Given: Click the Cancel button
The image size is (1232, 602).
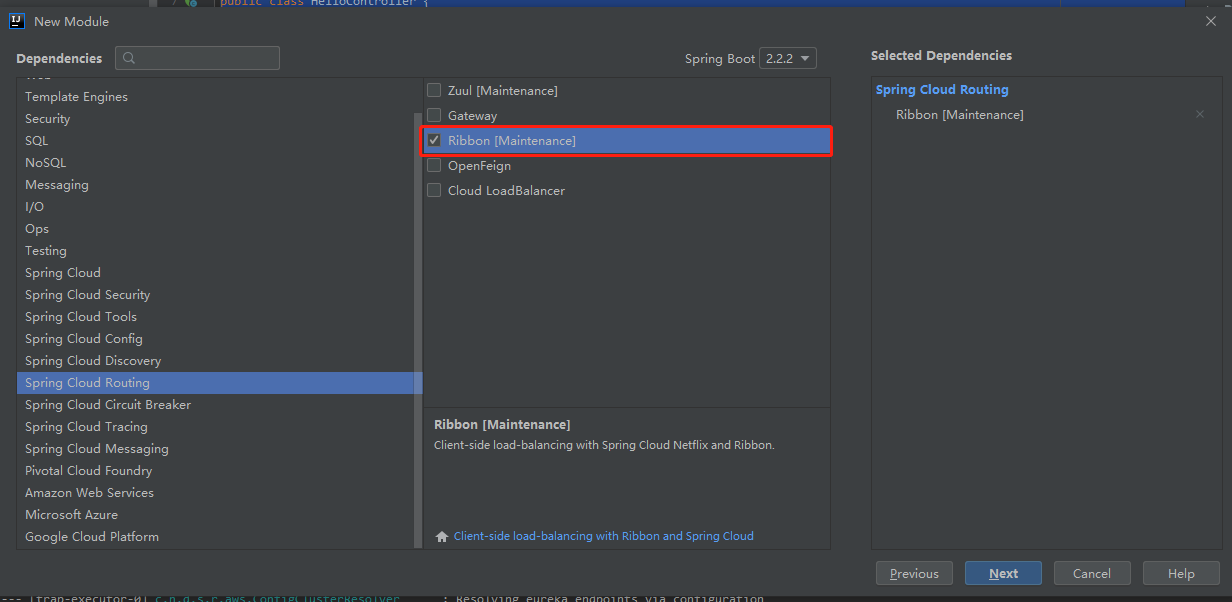Looking at the screenshot, I should point(1092,573).
